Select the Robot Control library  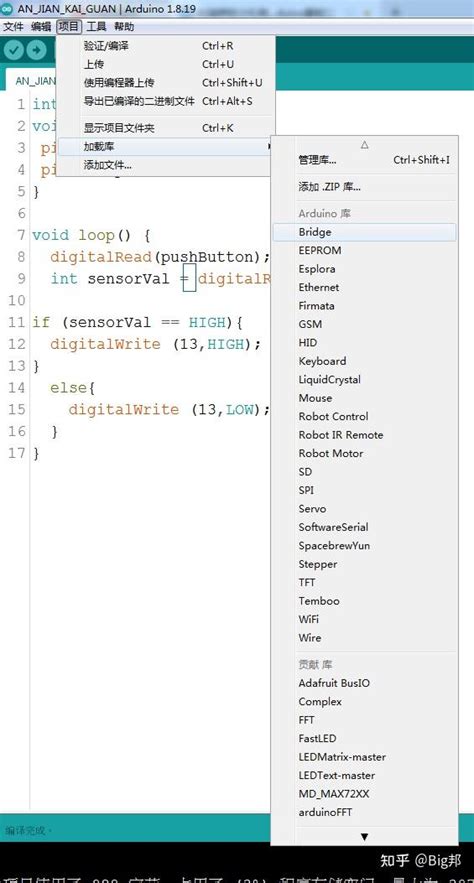pyautogui.click(x=364, y=416)
